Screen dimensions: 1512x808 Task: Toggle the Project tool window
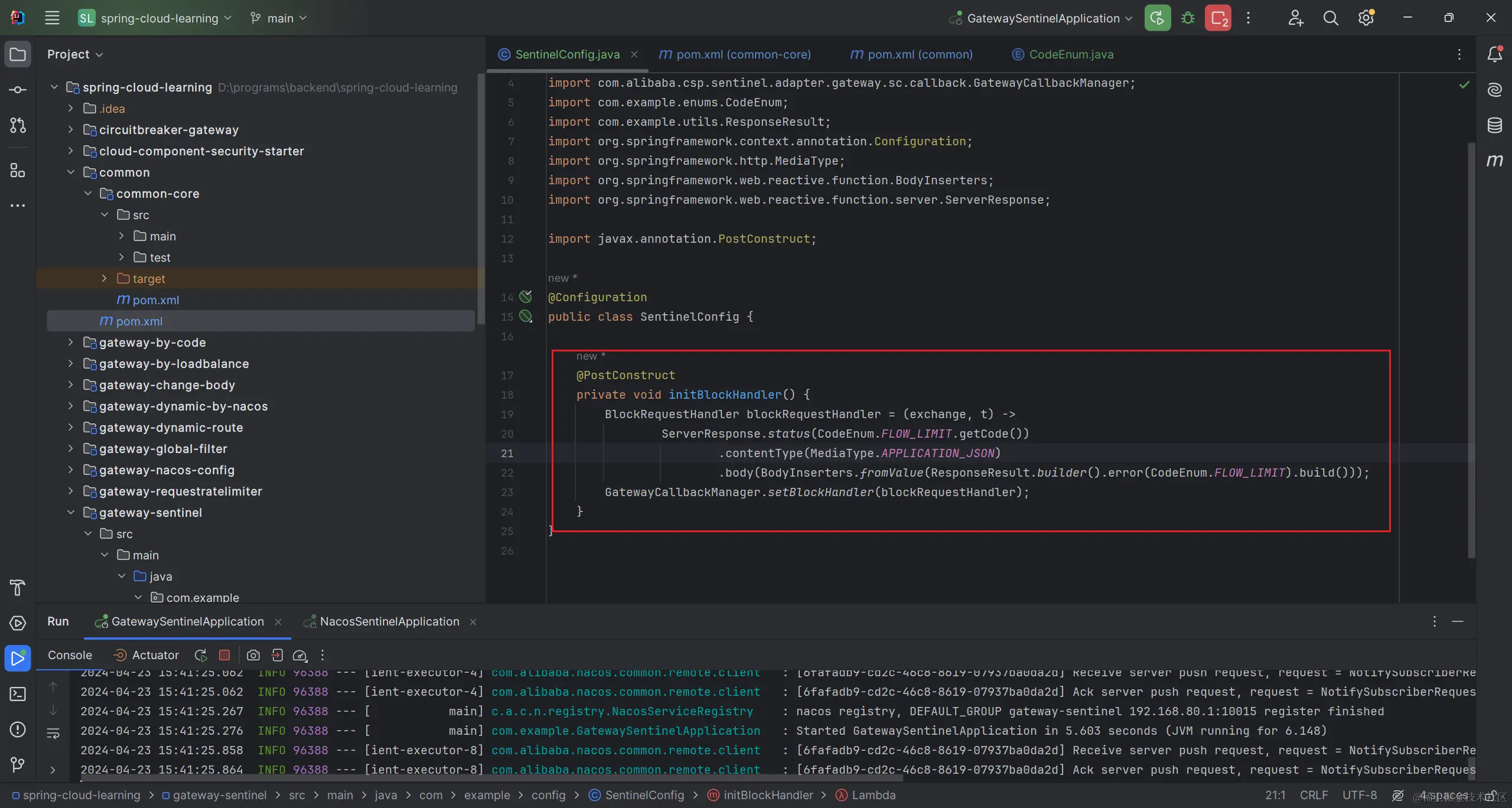(18, 54)
